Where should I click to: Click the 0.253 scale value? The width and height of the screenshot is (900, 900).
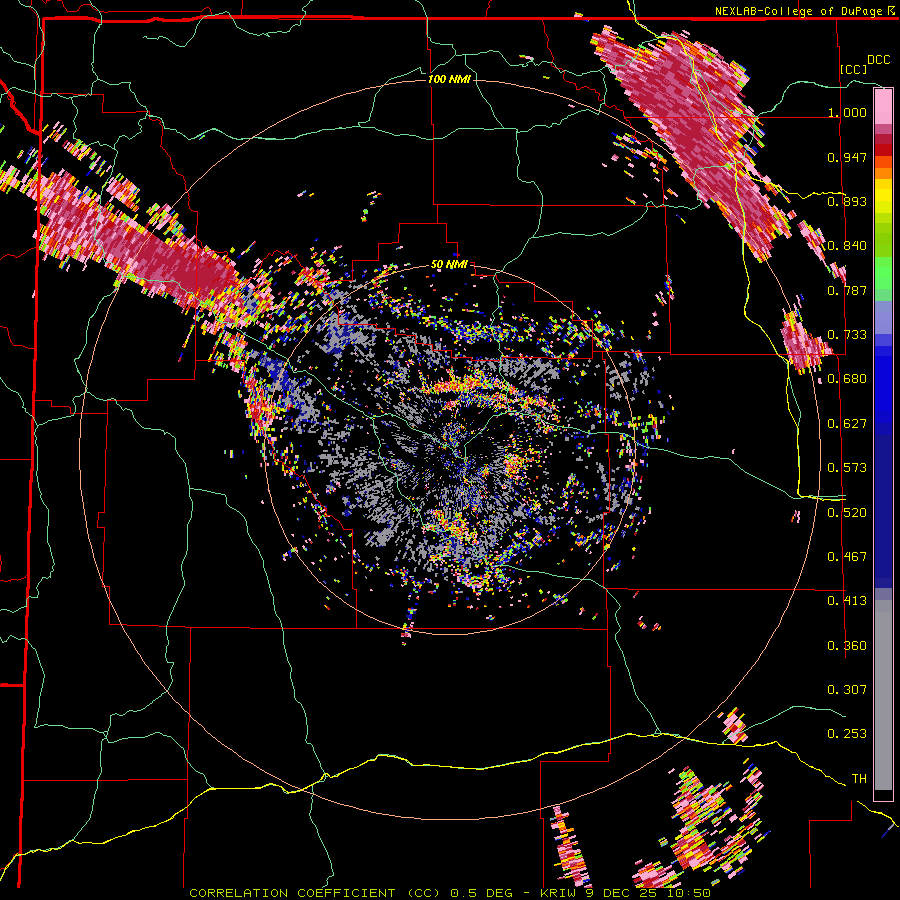(847, 734)
